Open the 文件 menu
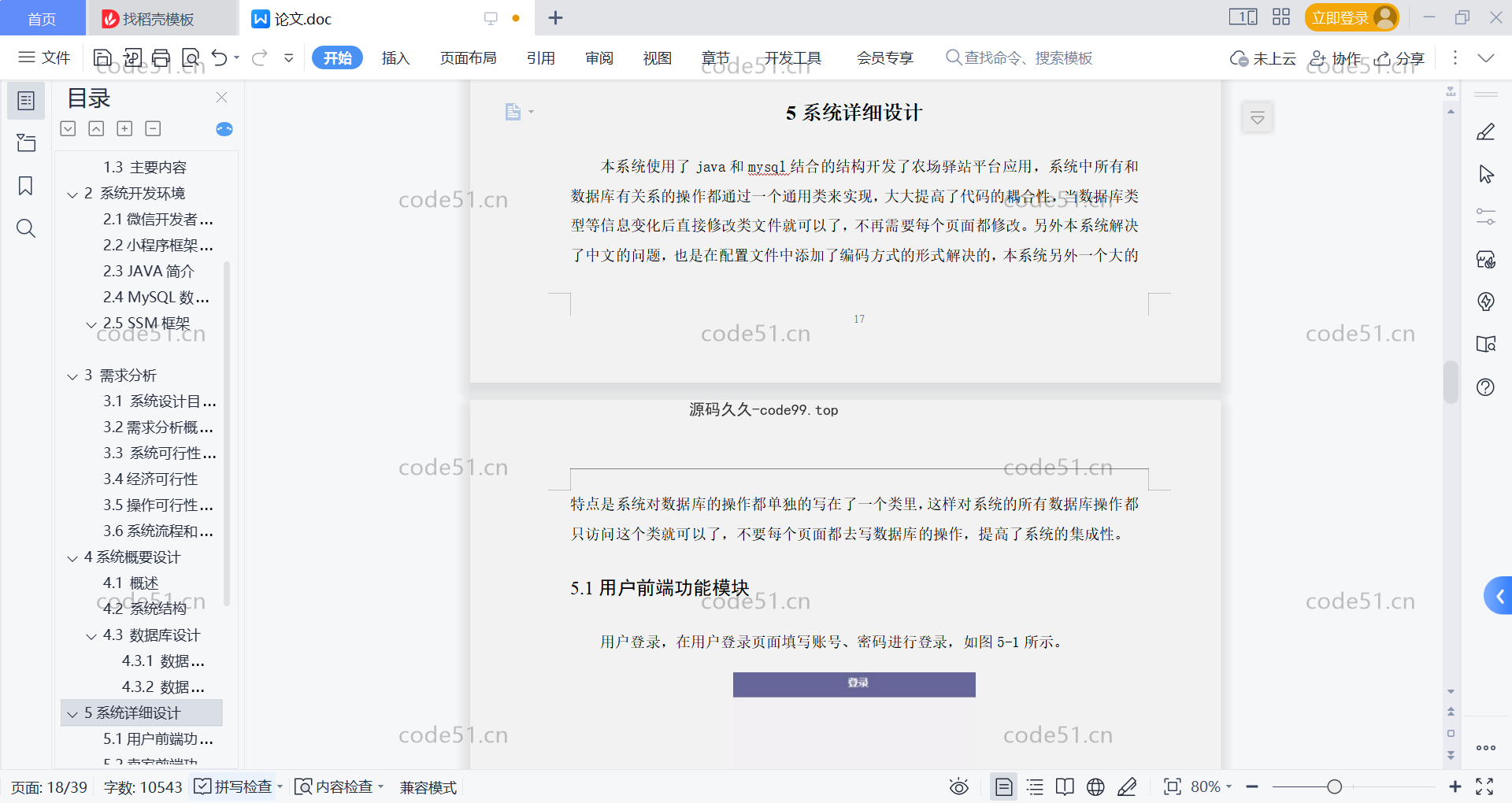The image size is (1512, 803). [x=45, y=57]
